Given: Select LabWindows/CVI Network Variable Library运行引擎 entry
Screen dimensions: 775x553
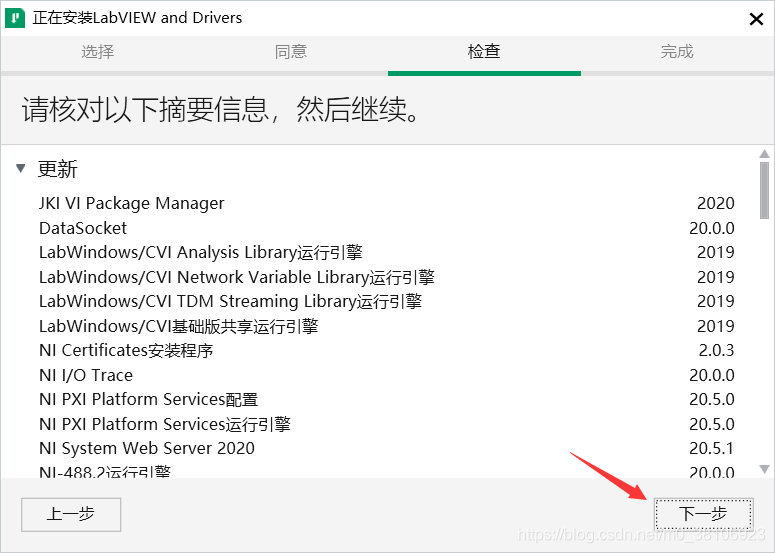Looking at the screenshot, I should (x=387, y=277).
